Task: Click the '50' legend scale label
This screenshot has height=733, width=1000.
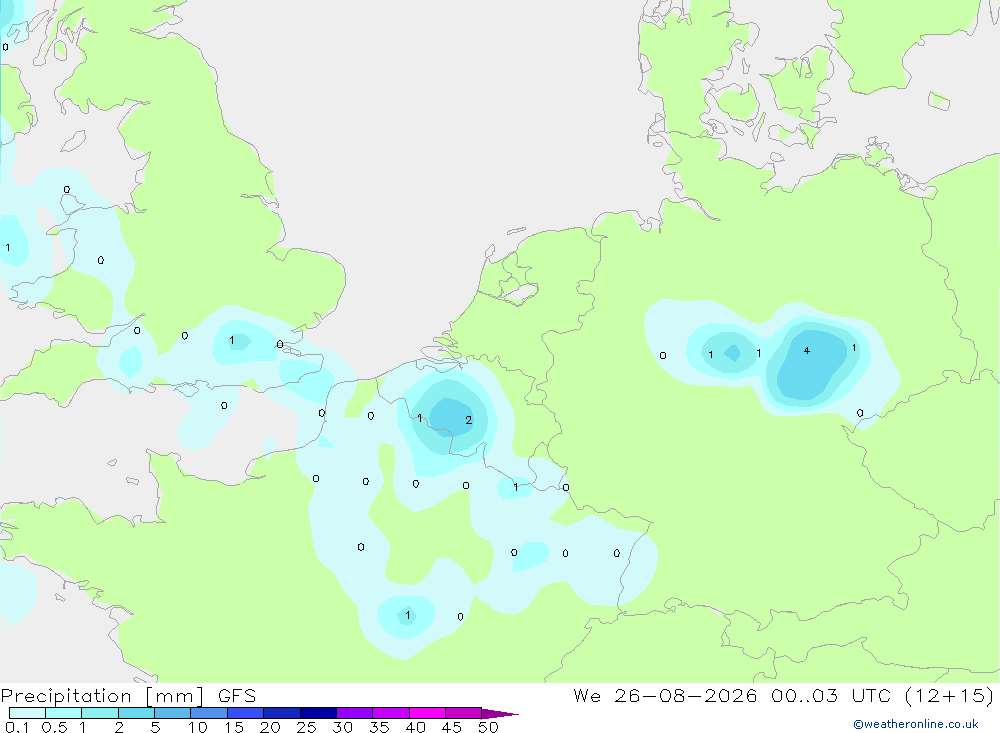Action: (488, 727)
